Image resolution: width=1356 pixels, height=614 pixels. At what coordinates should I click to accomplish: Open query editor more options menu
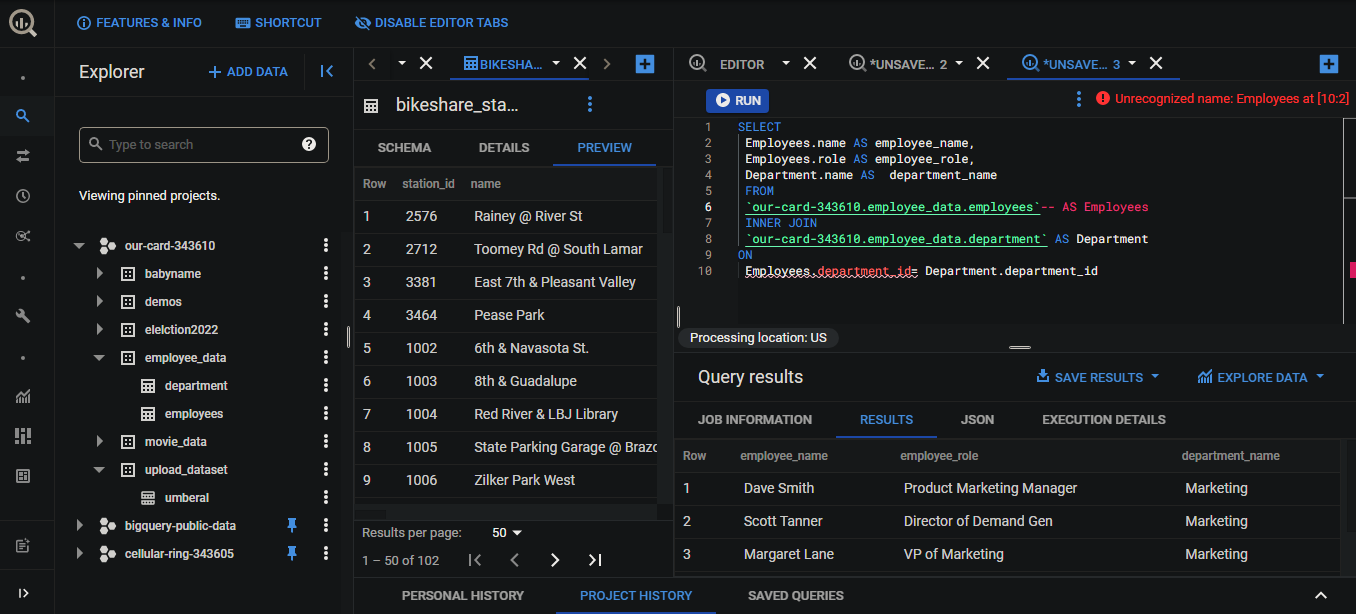tap(1078, 99)
